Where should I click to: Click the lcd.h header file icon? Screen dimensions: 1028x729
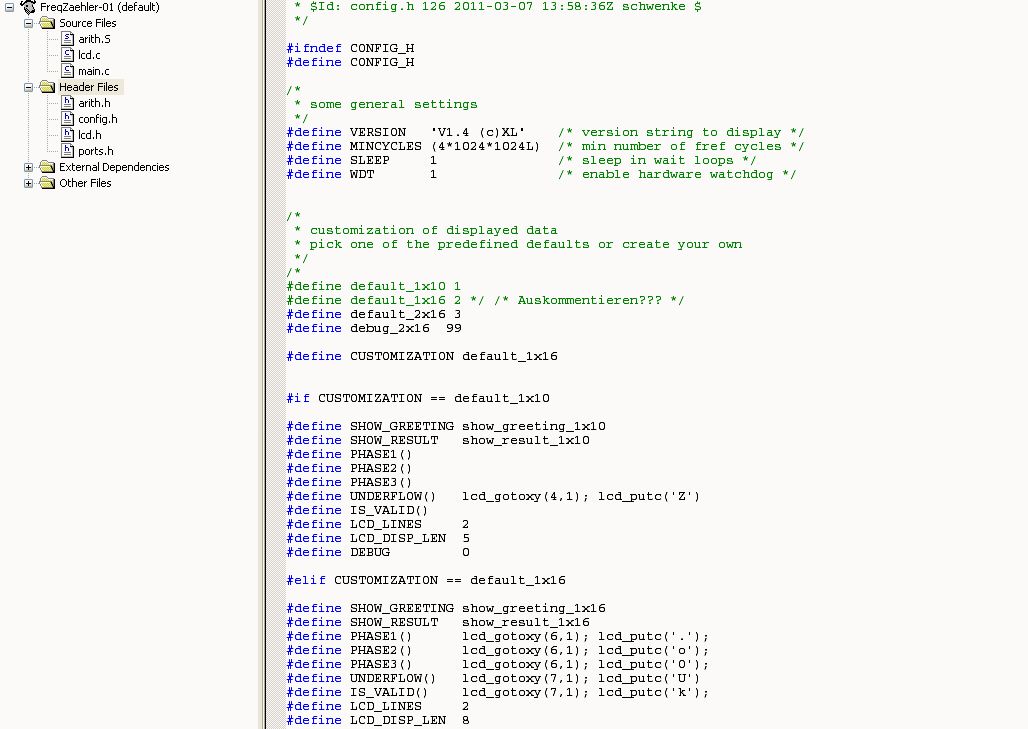click(x=68, y=134)
